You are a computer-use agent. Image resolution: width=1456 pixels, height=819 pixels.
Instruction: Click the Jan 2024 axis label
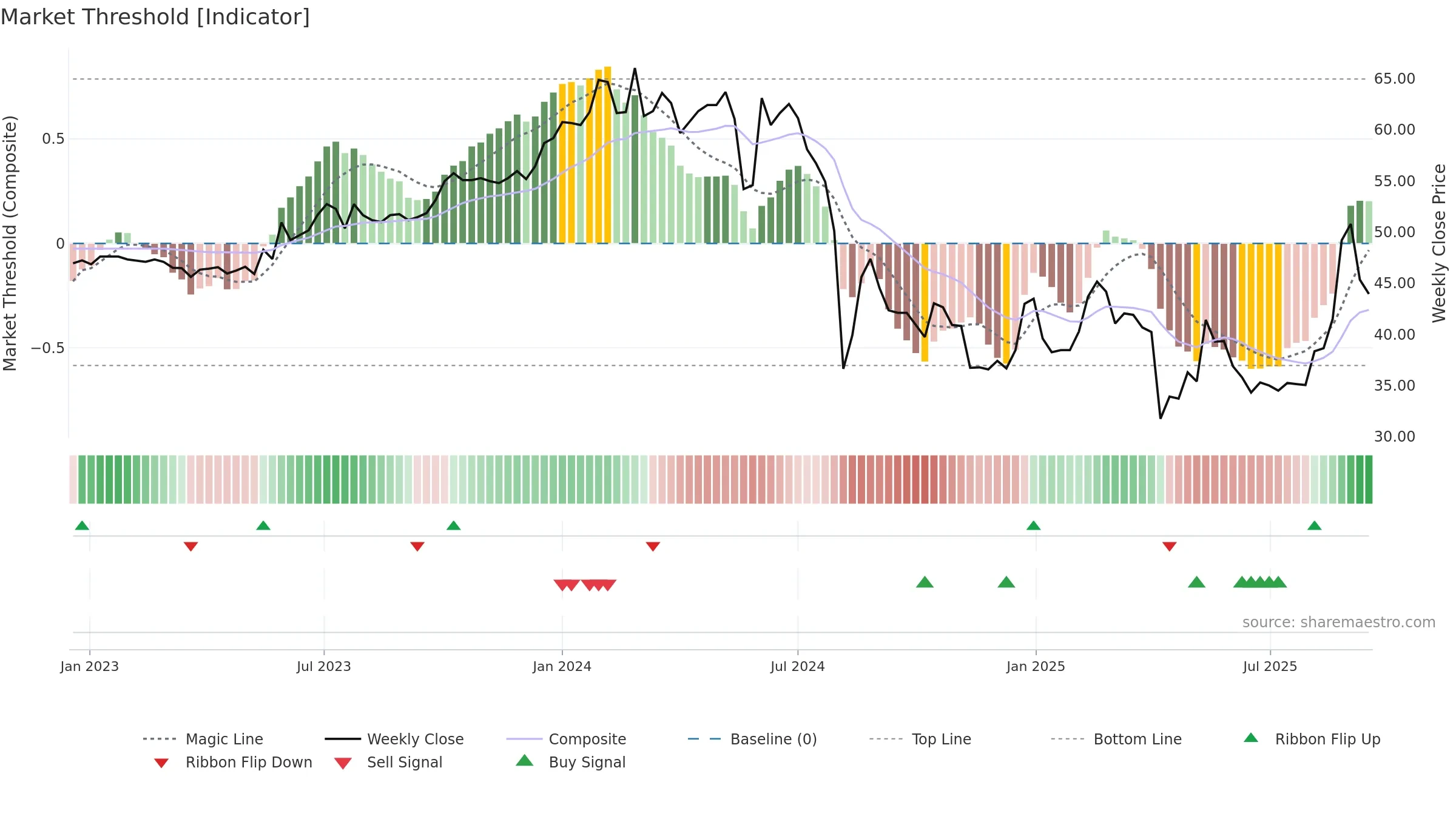click(x=562, y=667)
